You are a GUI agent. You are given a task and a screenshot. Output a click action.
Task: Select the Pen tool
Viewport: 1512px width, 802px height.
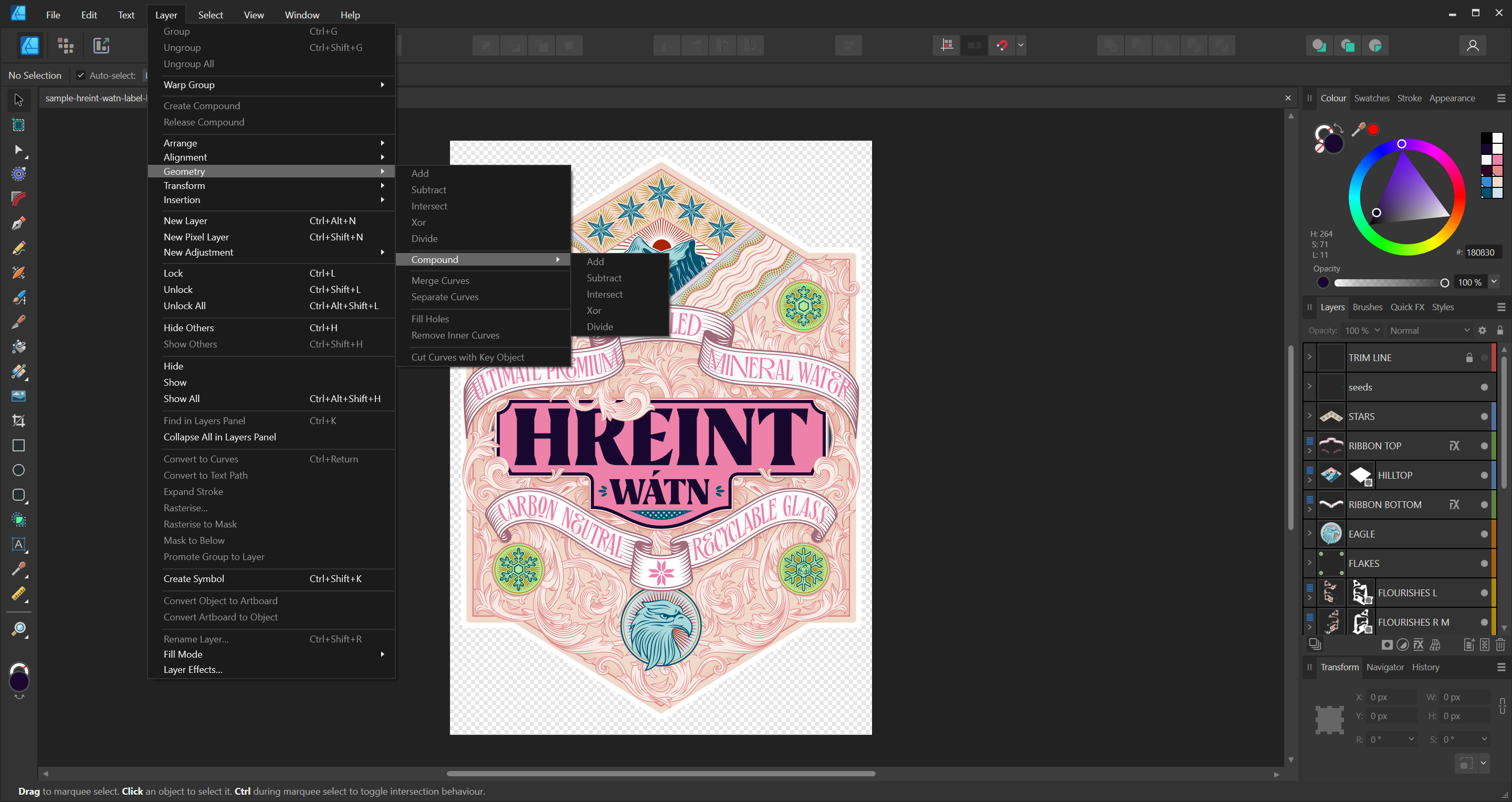18,223
